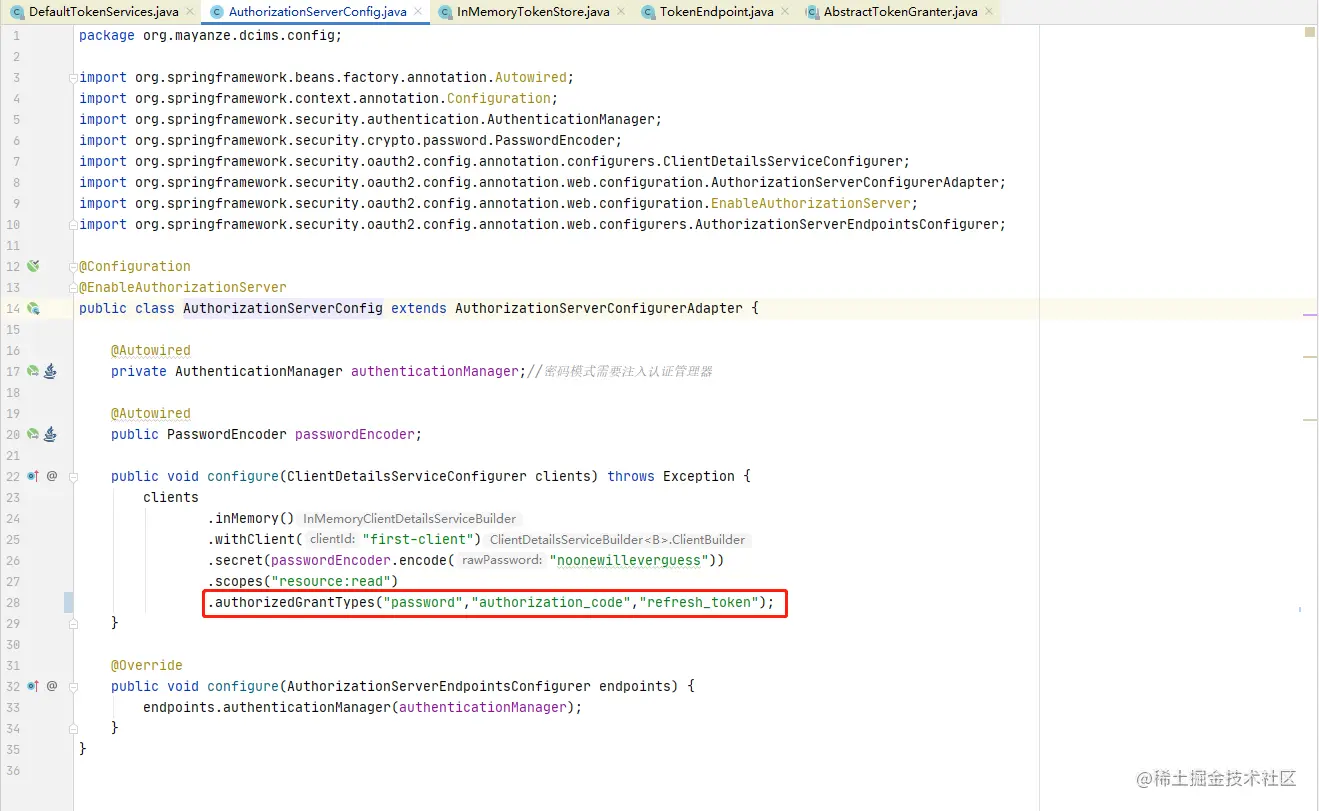Screen dimensions: 1319x811
Task: Click the "refresh_token" string literal
Action: point(699,602)
